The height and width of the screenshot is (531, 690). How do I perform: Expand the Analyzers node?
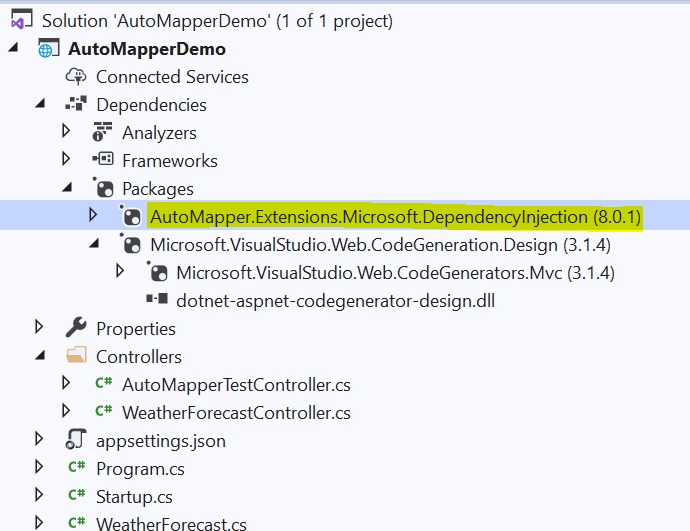tap(66, 131)
